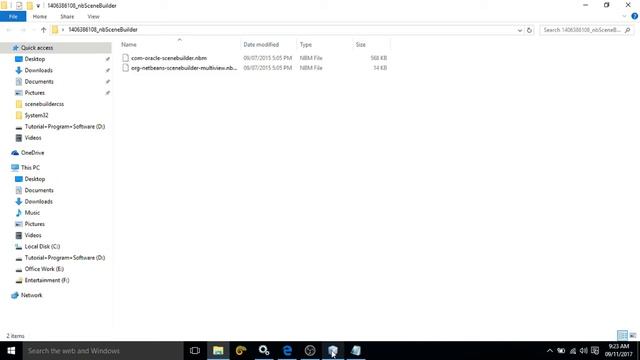This screenshot has height=360, width=640.
Task: Open Videos under Quick access
Action: (33, 138)
